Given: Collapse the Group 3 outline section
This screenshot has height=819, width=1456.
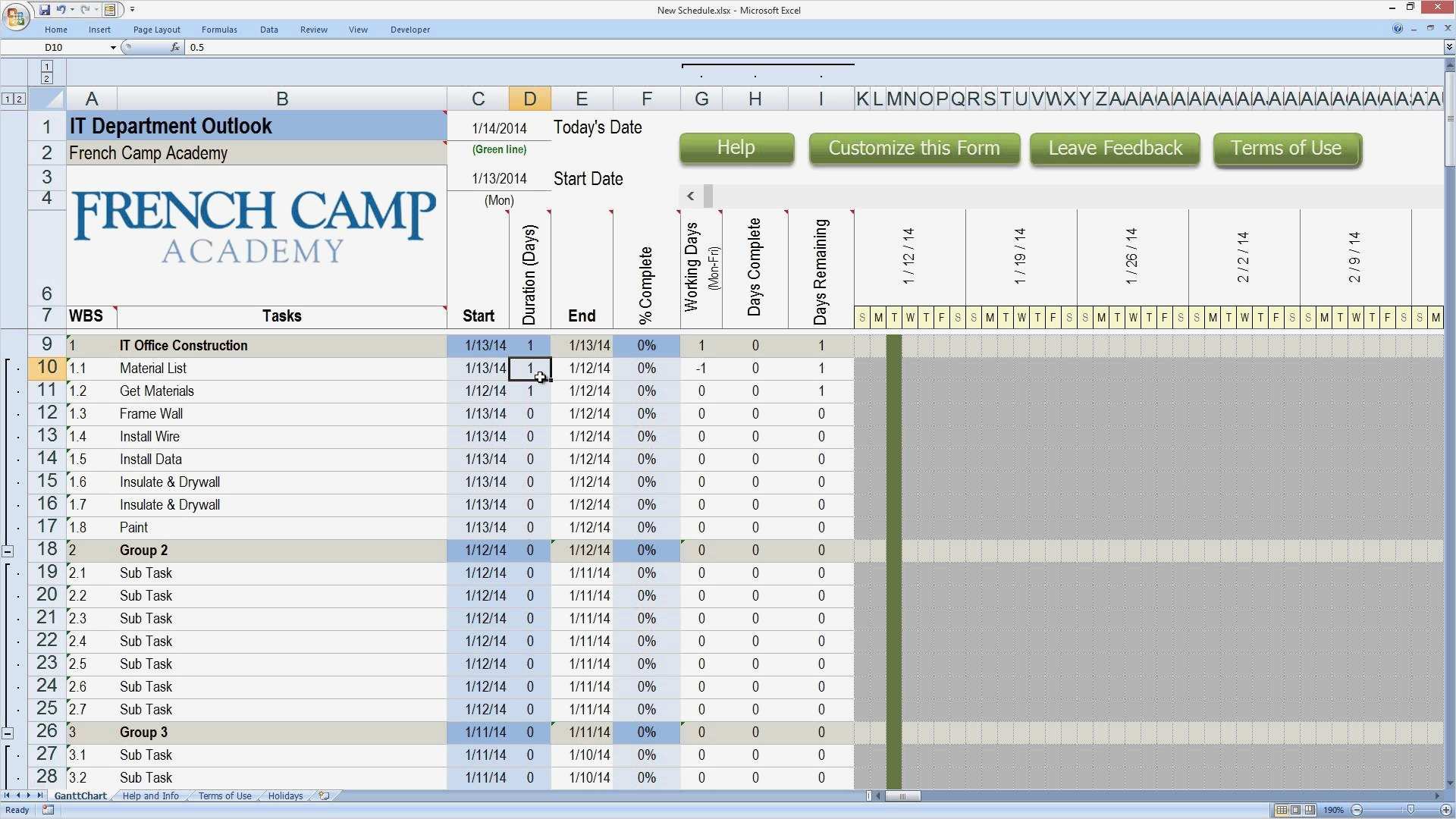Looking at the screenshot, I should [8, 733].
